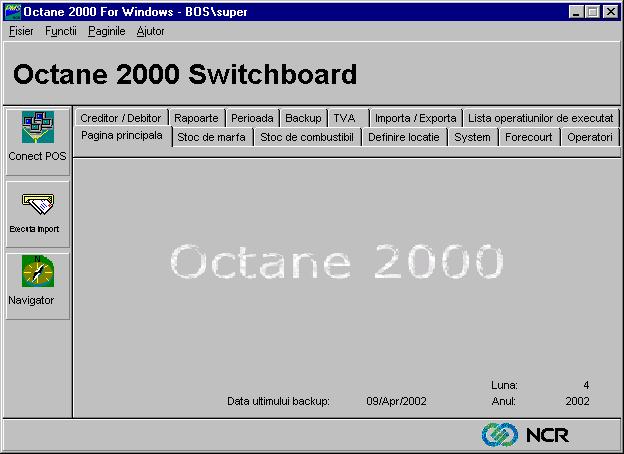
Task: Click the Executa Import card-reader icon
Action: pos(38,204)
